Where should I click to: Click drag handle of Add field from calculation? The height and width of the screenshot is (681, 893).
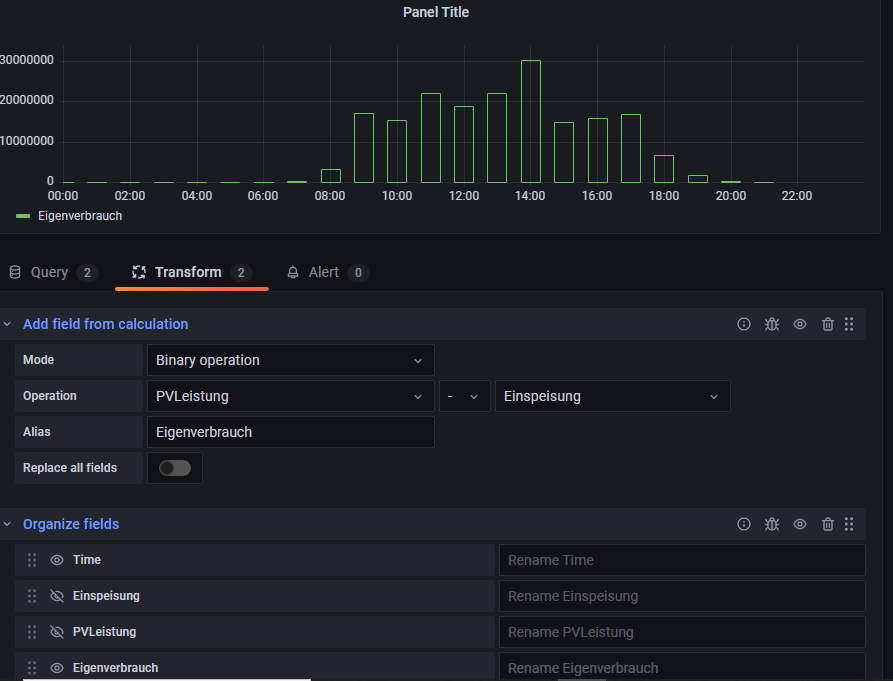click(849, 324)
